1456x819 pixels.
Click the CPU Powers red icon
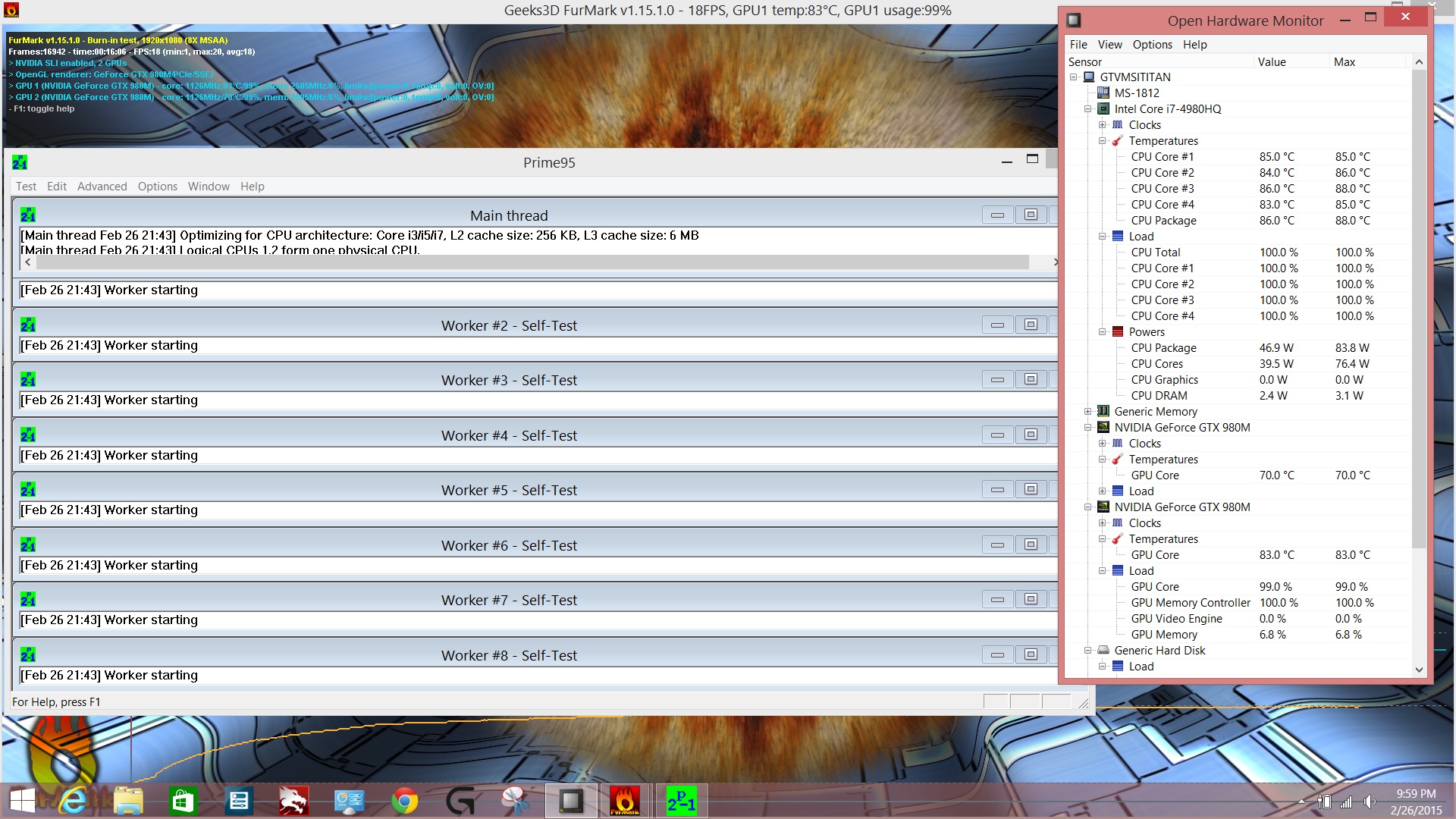tap(1118, 332)
